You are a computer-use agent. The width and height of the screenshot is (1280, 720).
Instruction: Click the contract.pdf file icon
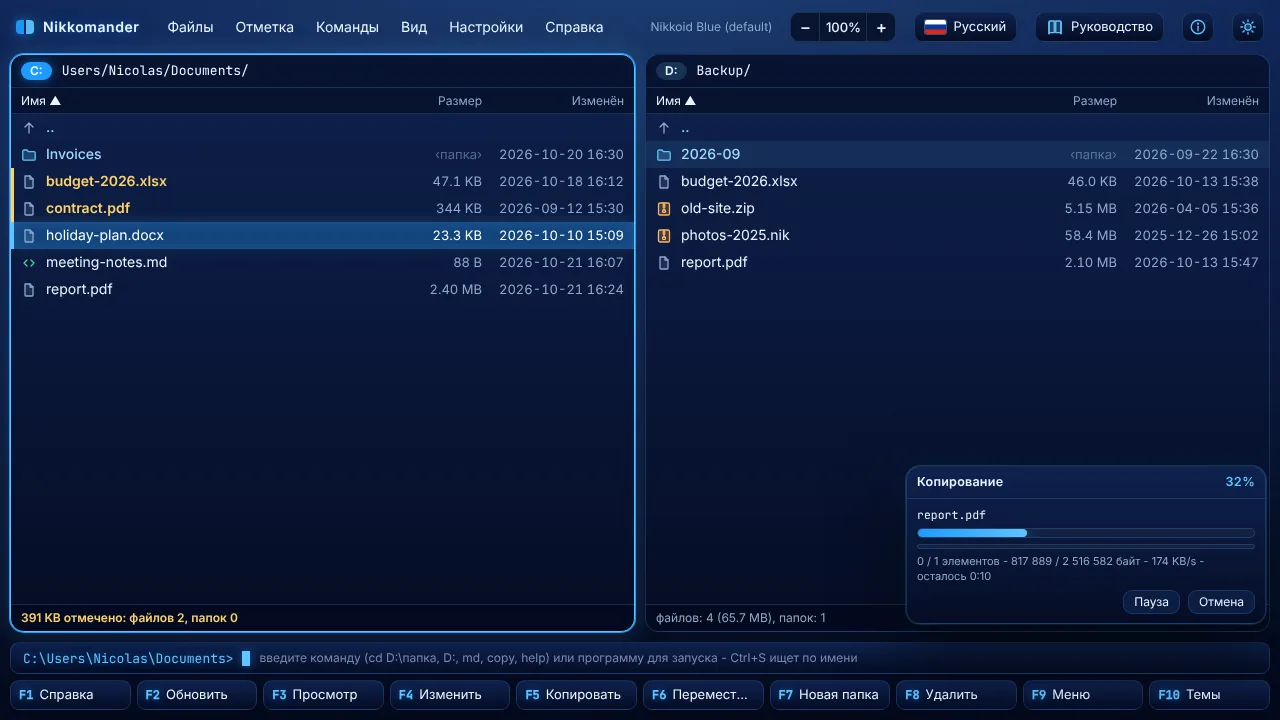[29, 208]
